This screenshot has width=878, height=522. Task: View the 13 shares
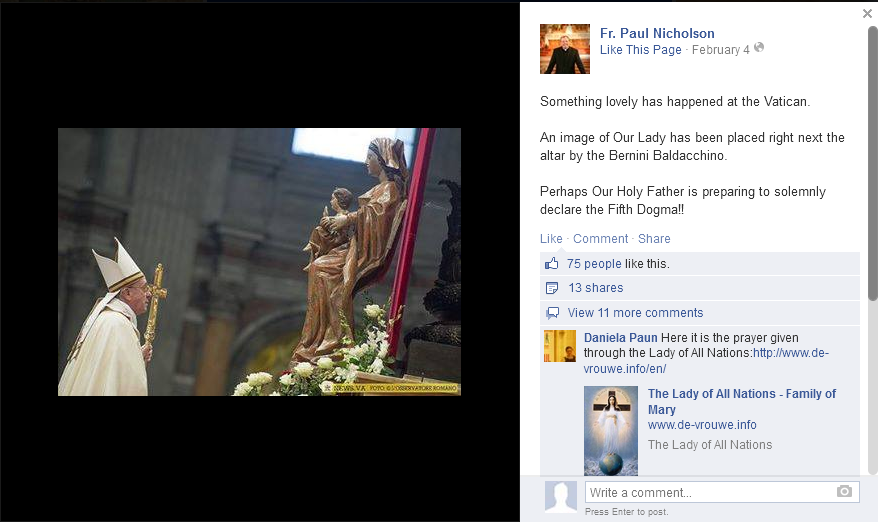point(596,288)
